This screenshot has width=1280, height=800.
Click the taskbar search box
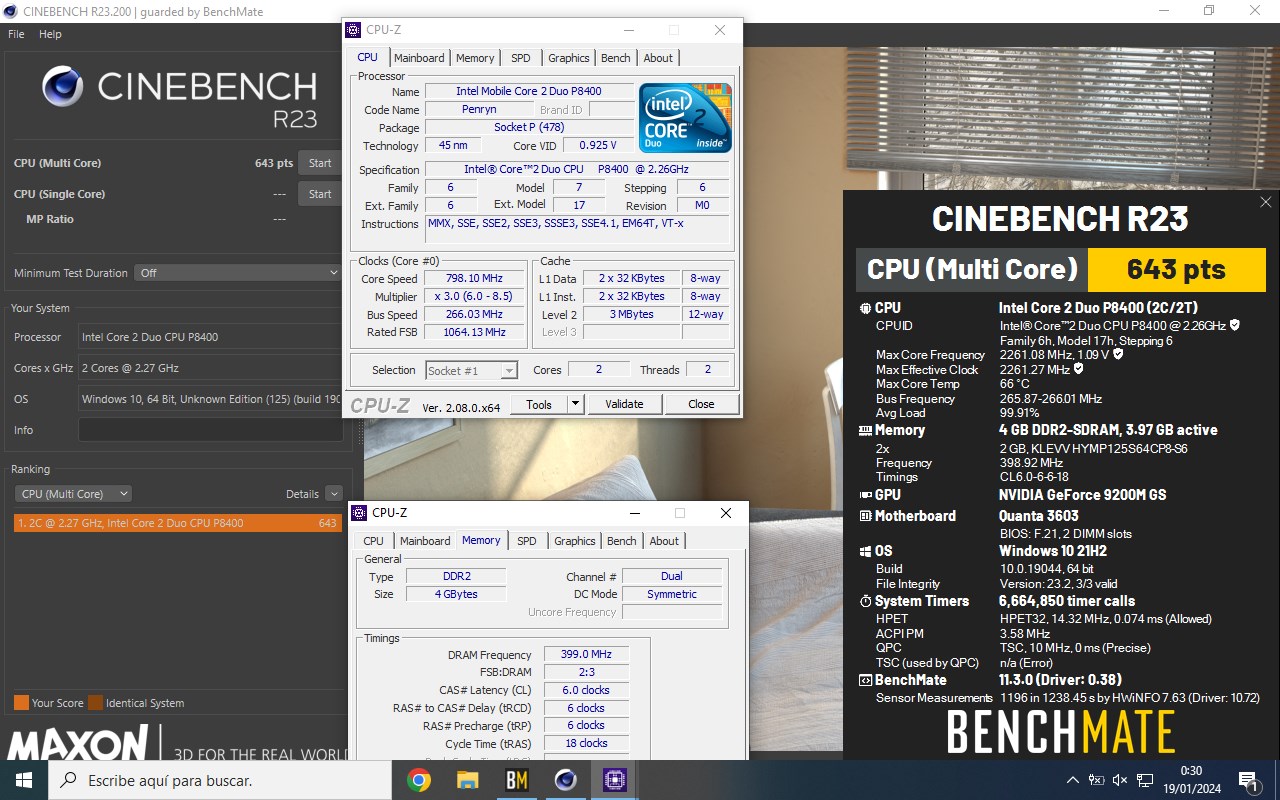pos(219,780)
